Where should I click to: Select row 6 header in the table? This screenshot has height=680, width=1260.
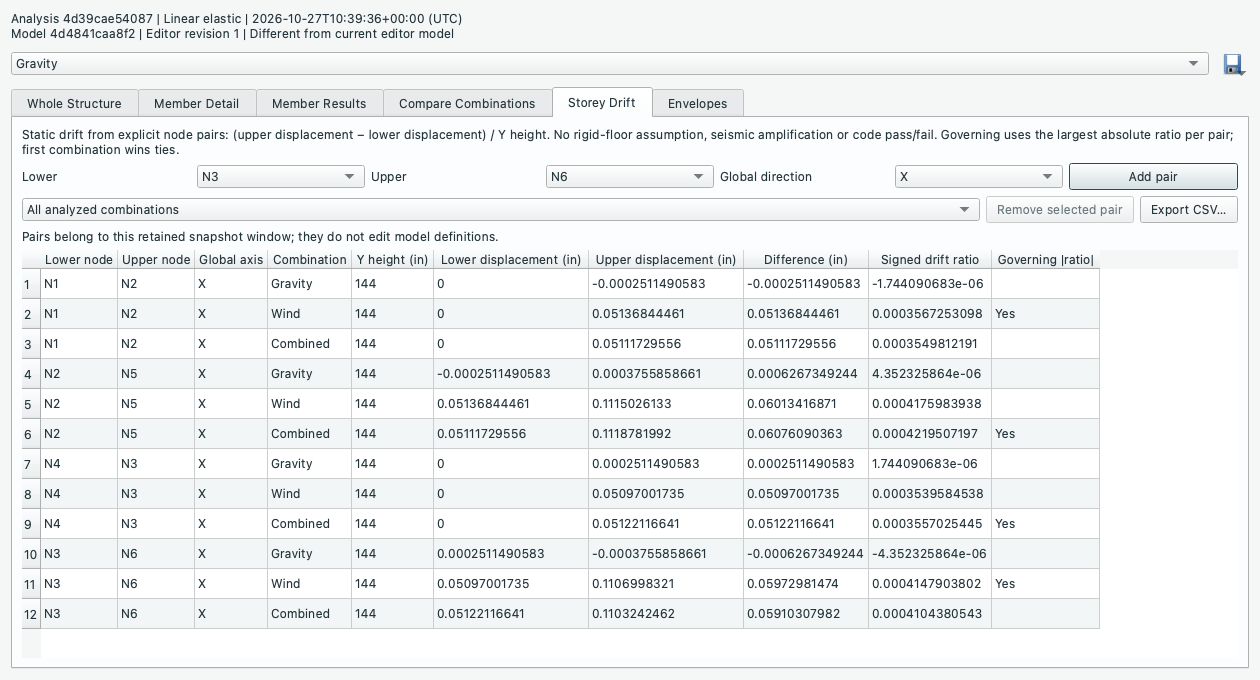pyautogui.click(x=31, y=434)
